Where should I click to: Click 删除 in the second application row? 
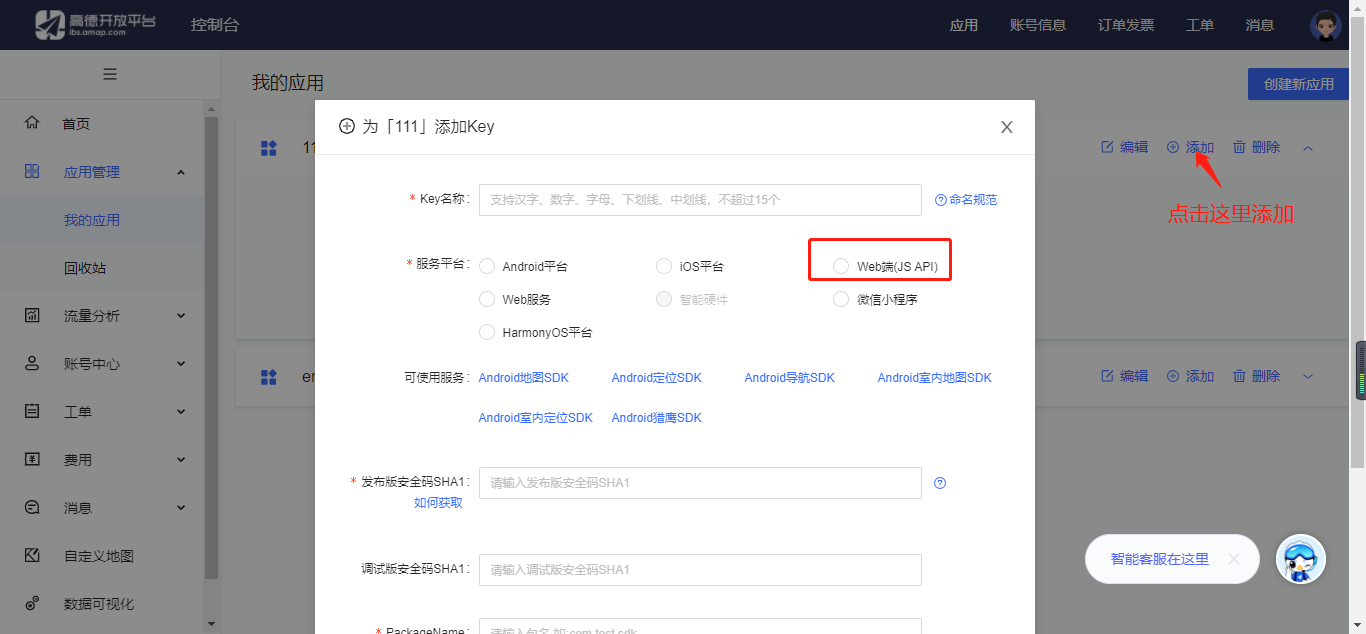[1256, 376]
